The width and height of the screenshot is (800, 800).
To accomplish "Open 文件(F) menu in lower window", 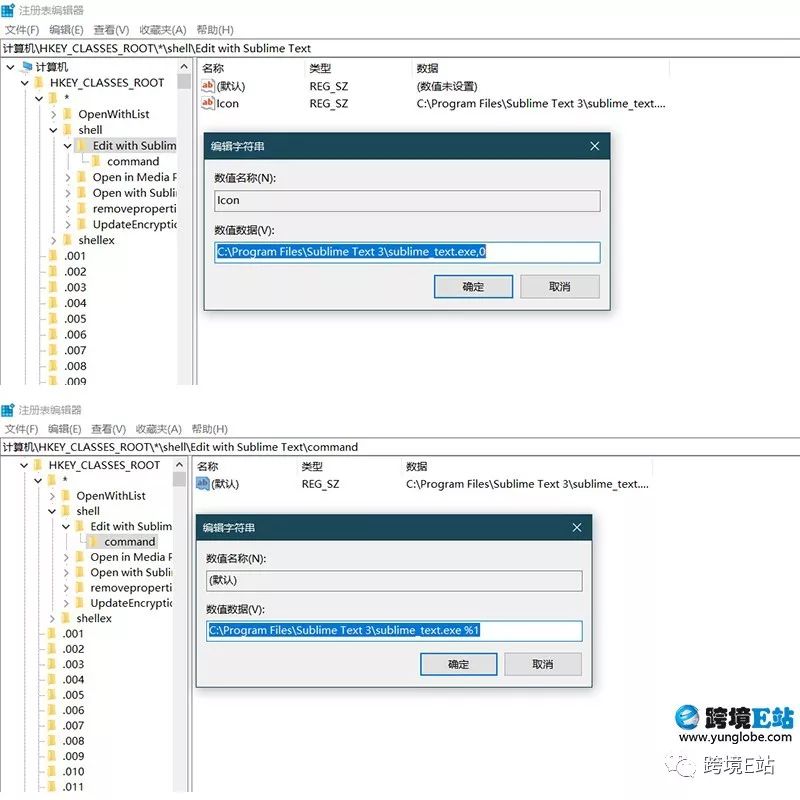I will point(21,429).
